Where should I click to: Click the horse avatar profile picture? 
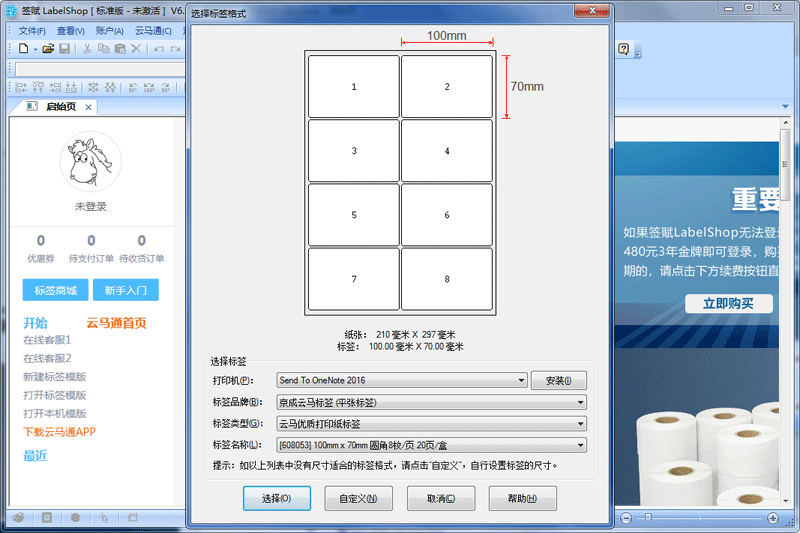coord(91,162)
